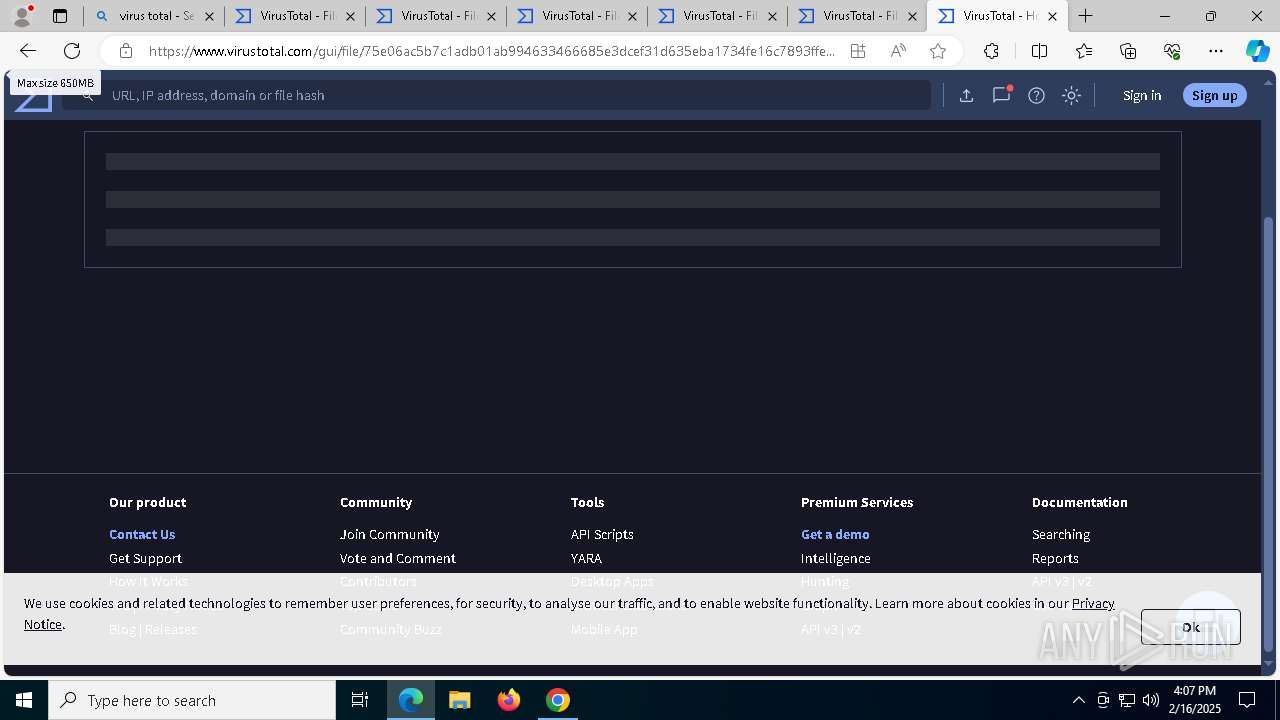Click Ok on the cookie notice
The height and width of the screenshot is (720, 1280).
(x=1190, y=627)
